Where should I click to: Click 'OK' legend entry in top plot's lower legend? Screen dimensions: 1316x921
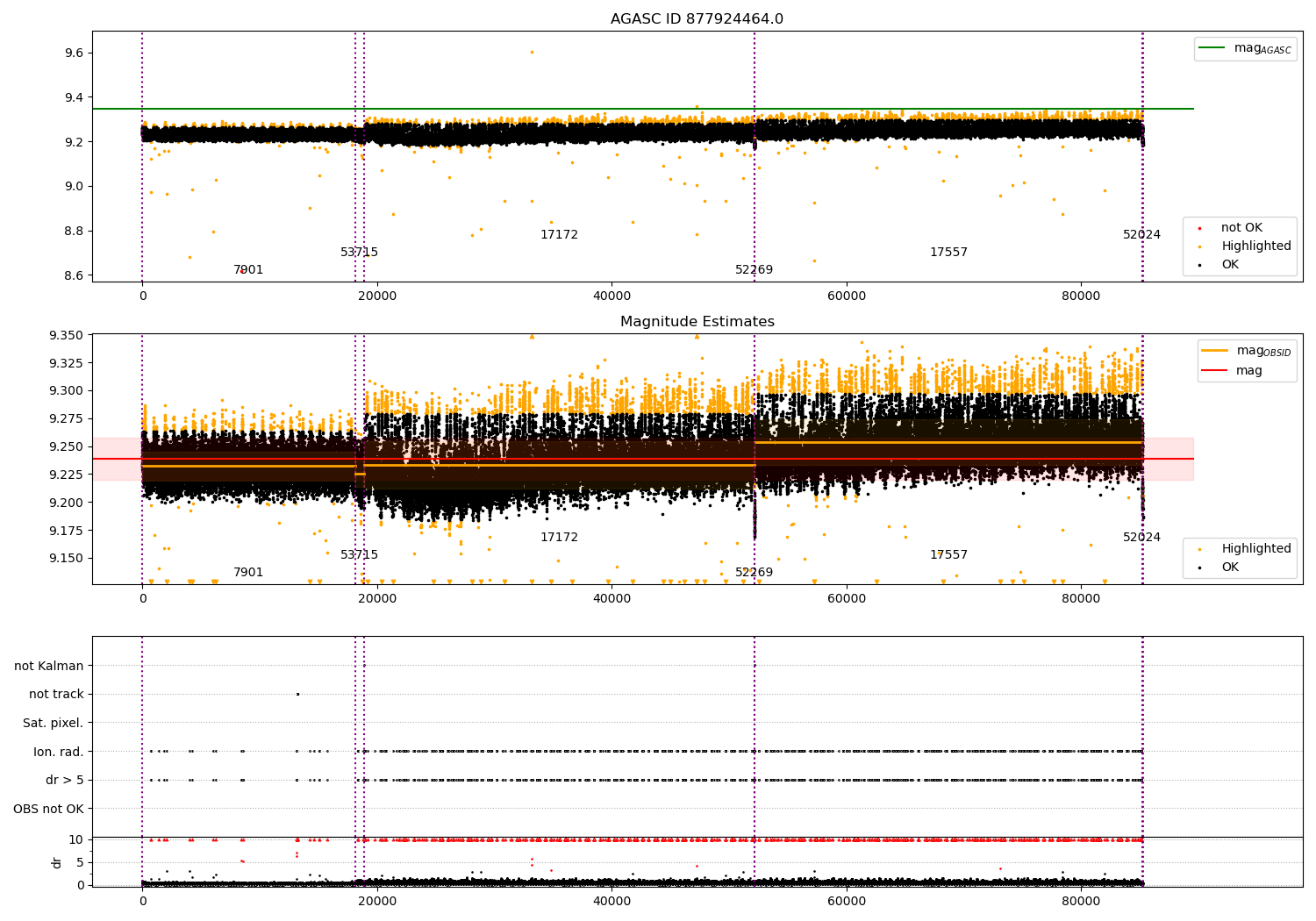[1219, 265]
